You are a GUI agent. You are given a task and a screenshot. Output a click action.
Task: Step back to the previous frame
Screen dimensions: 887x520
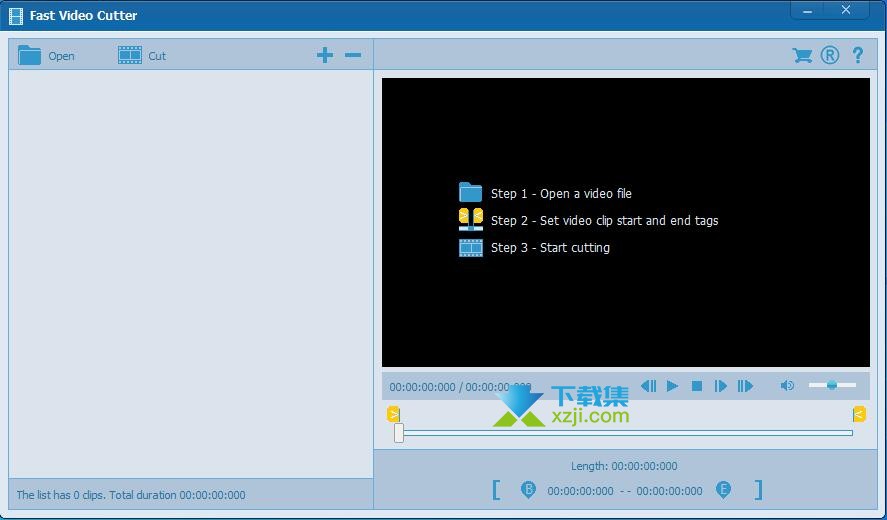pyautogui.click(x=648, y=386)
